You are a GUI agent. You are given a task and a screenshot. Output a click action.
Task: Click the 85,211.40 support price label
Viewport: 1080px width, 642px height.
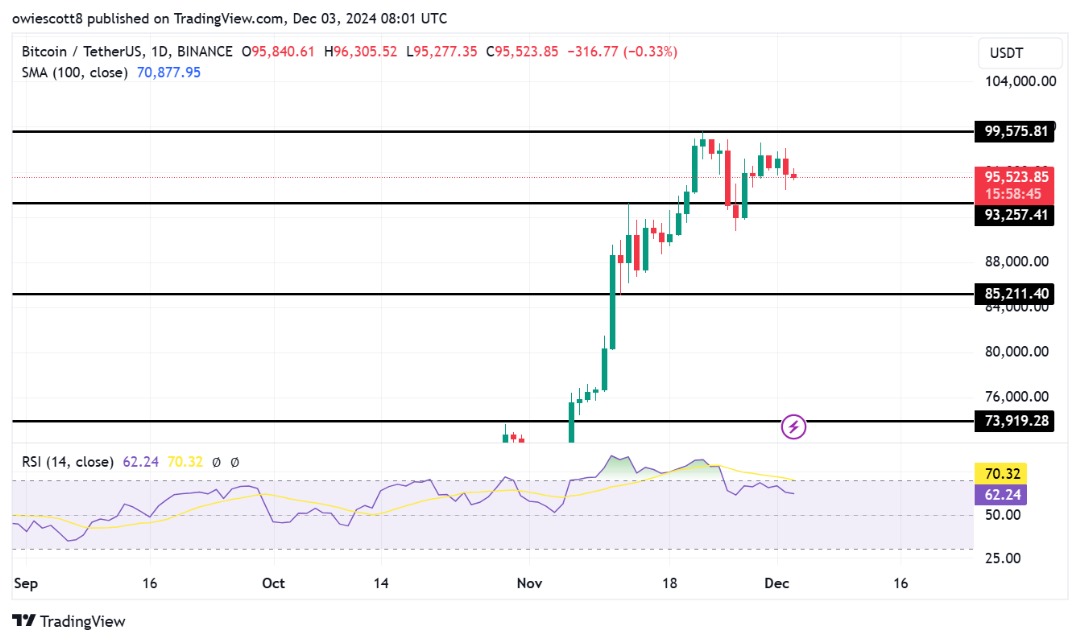[1015, 293]
